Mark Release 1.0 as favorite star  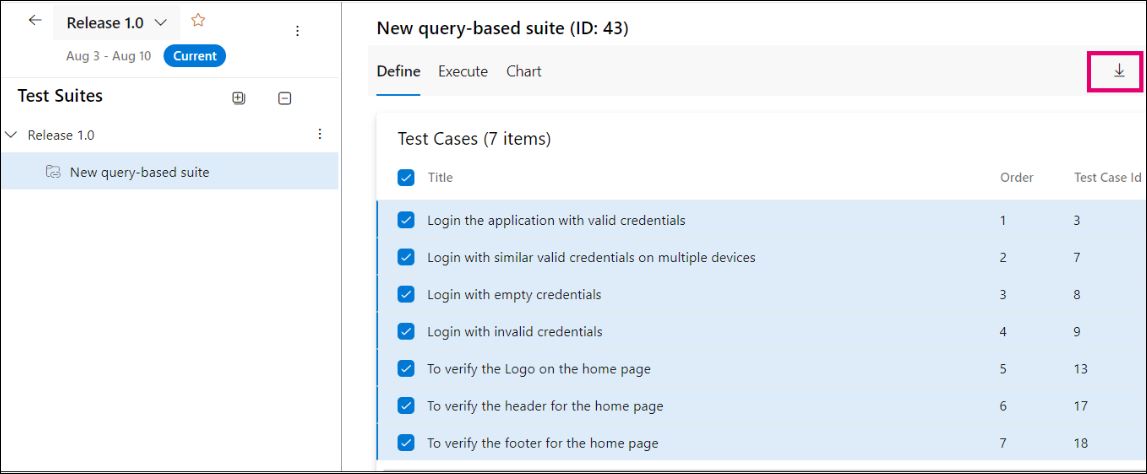pos(198,21)
